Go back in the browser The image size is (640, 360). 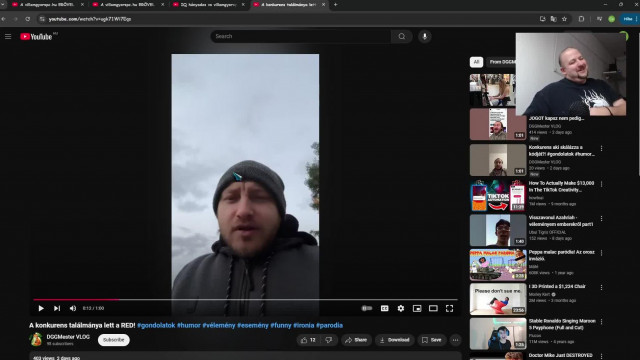coord(4,19)
